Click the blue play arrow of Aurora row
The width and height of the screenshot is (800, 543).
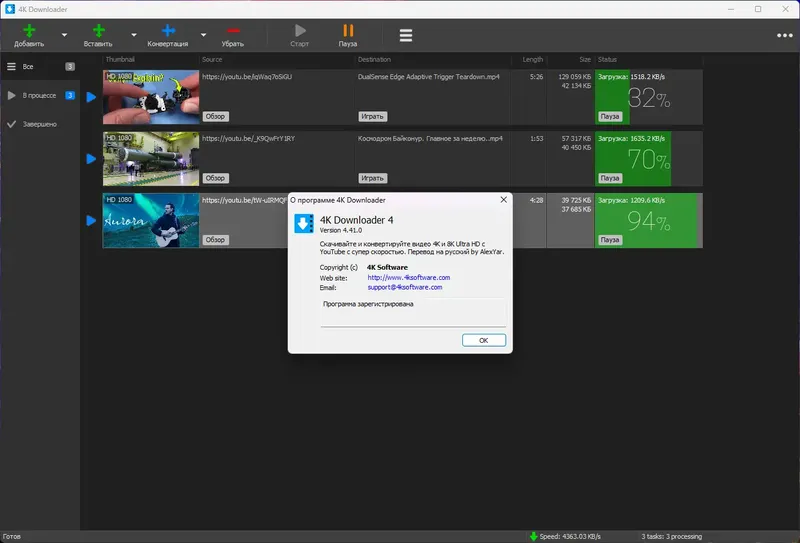click(x=91, y=220)
